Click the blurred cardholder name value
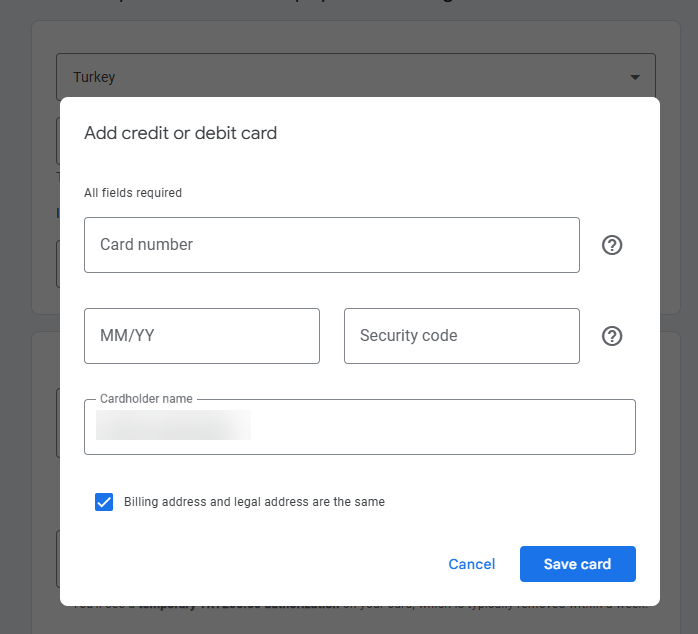This screenshot has height=634, width=698. pyautogui.click(x=173, y=425)
